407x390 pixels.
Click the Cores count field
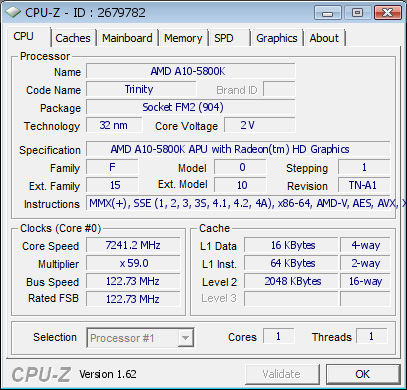click(279, 336)
